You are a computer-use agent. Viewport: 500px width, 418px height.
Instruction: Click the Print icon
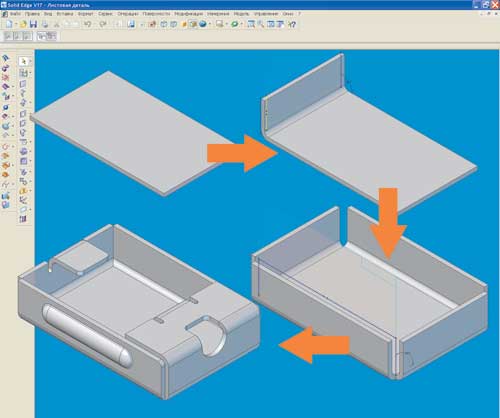[x=45, y=24]
